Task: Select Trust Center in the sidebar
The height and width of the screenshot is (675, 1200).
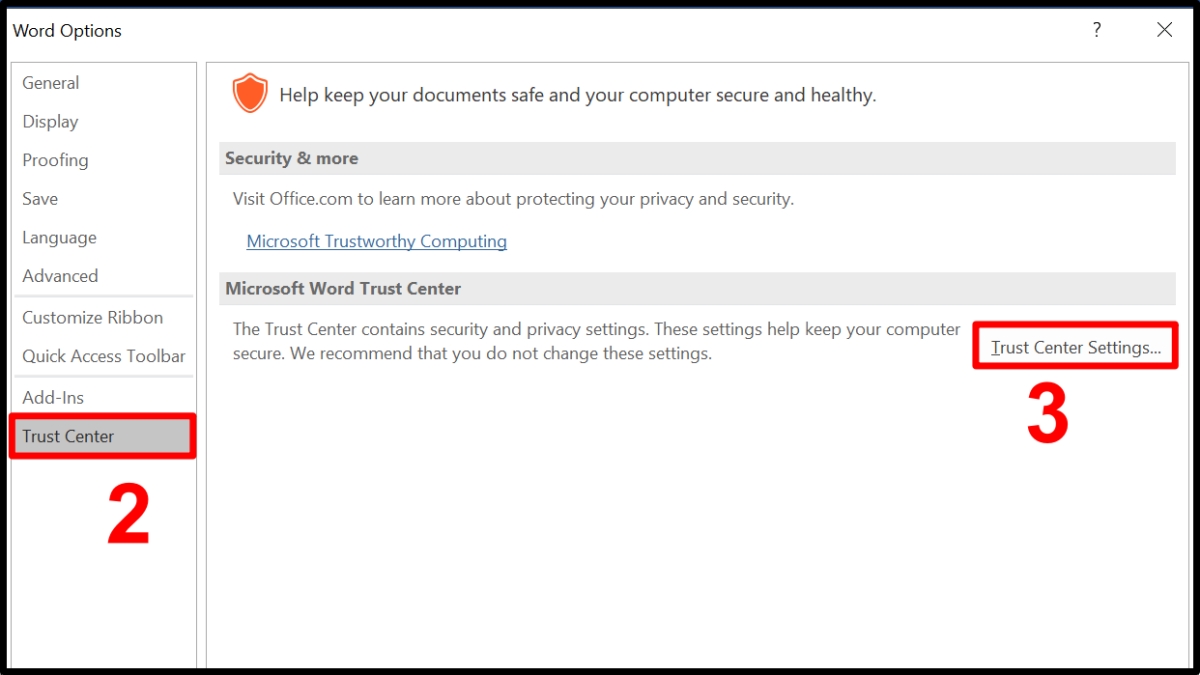Action: (68, 436)
